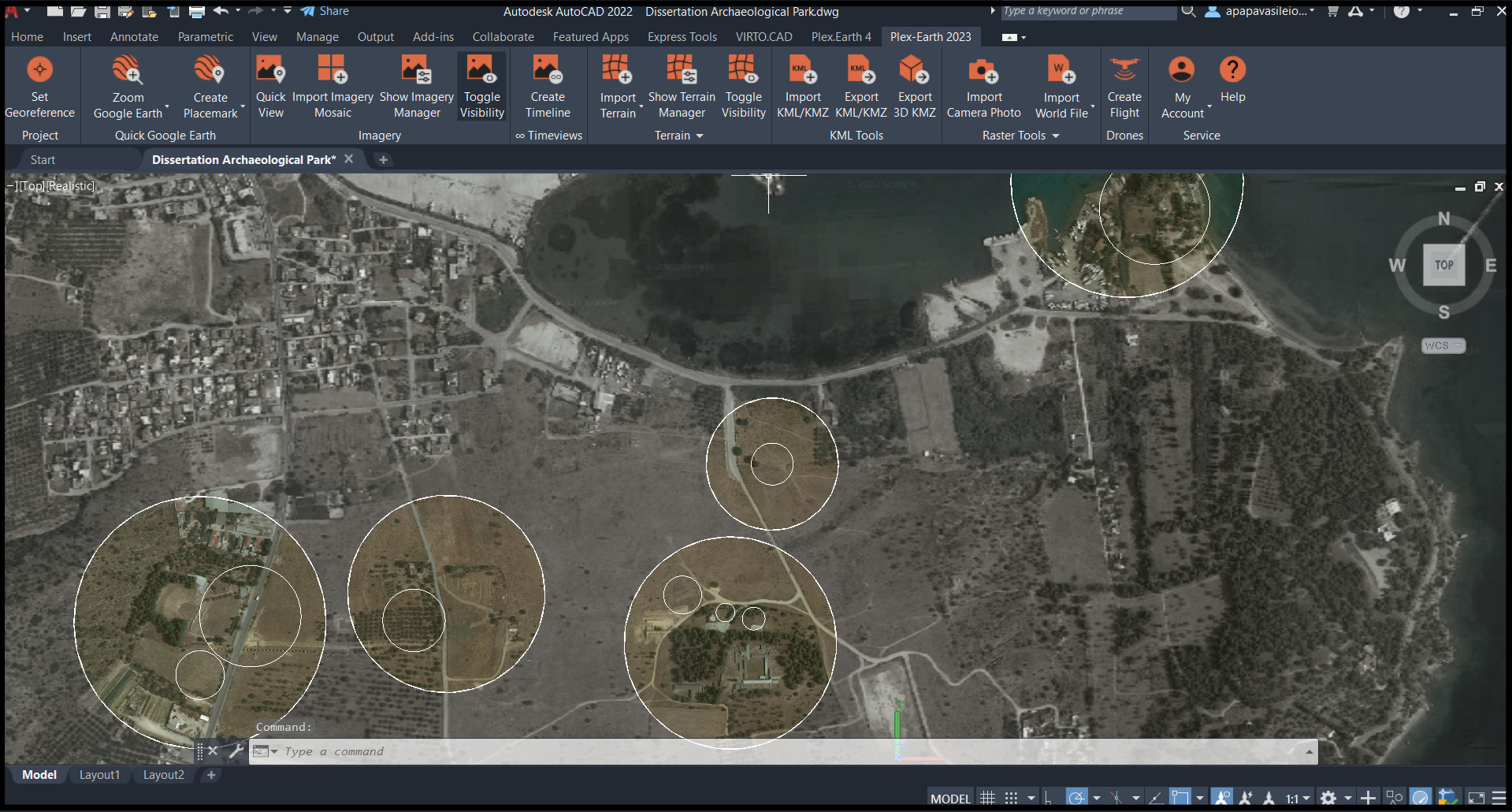Toggle snap mode dots in status bar
Image resolution: width=1512 pixels, height=812 pixels.
[1011, 798]
